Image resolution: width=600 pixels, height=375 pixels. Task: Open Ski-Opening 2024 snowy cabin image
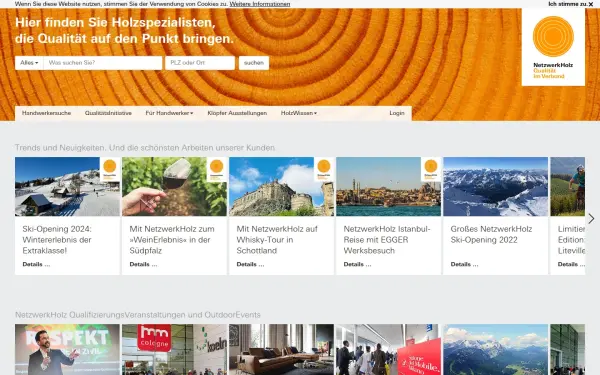coord(67,187)
